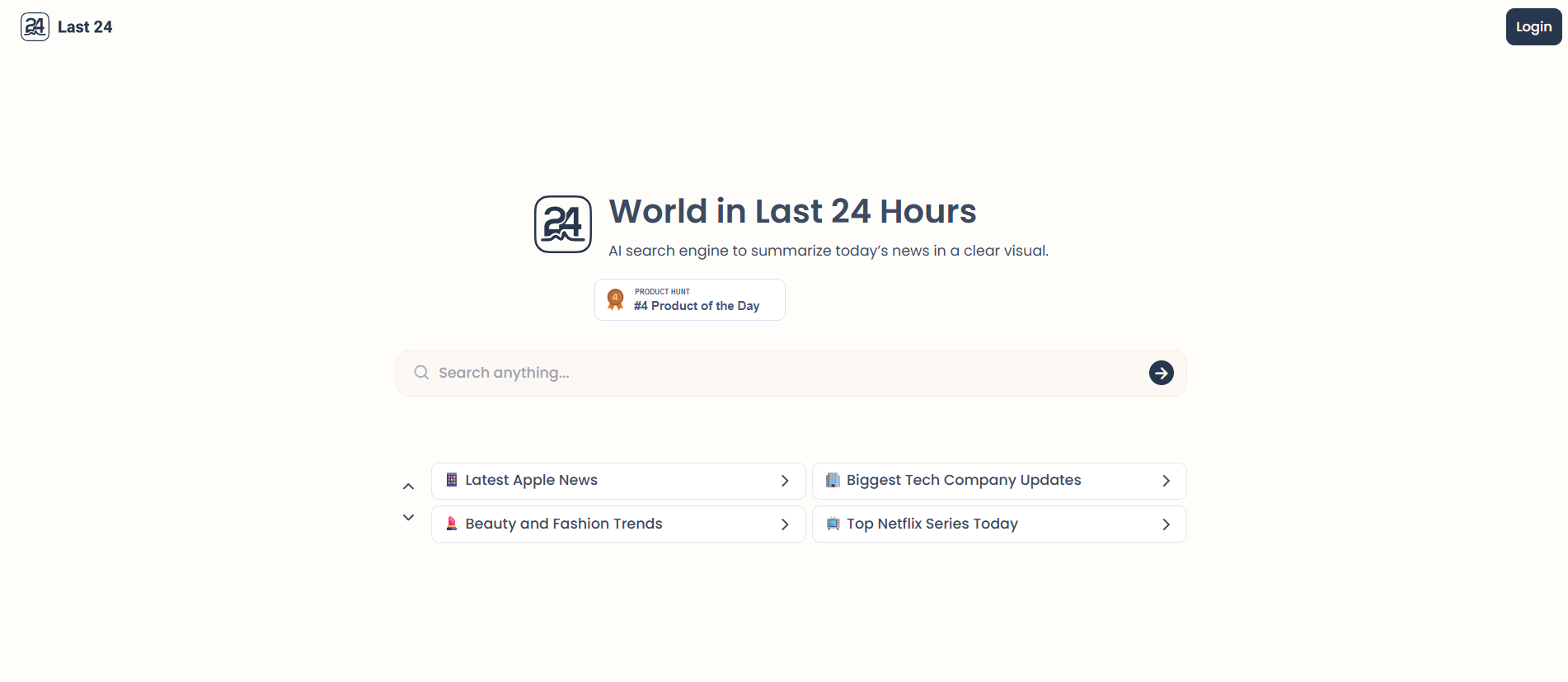Click the Login button
1568x682 pixels.
point(1533,26)
